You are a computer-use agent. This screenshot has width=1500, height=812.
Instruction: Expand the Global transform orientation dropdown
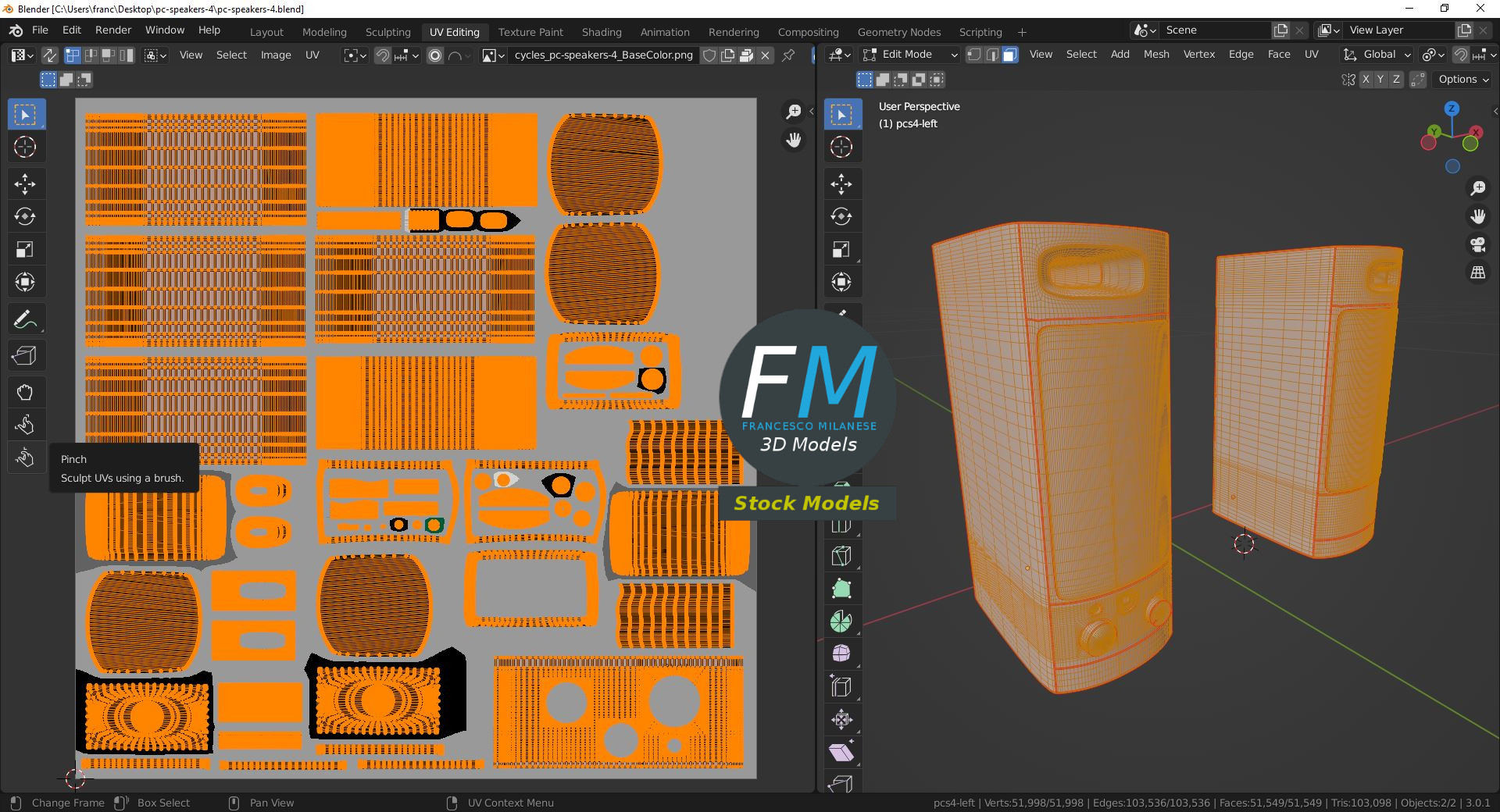click(x=1378, y=55)
